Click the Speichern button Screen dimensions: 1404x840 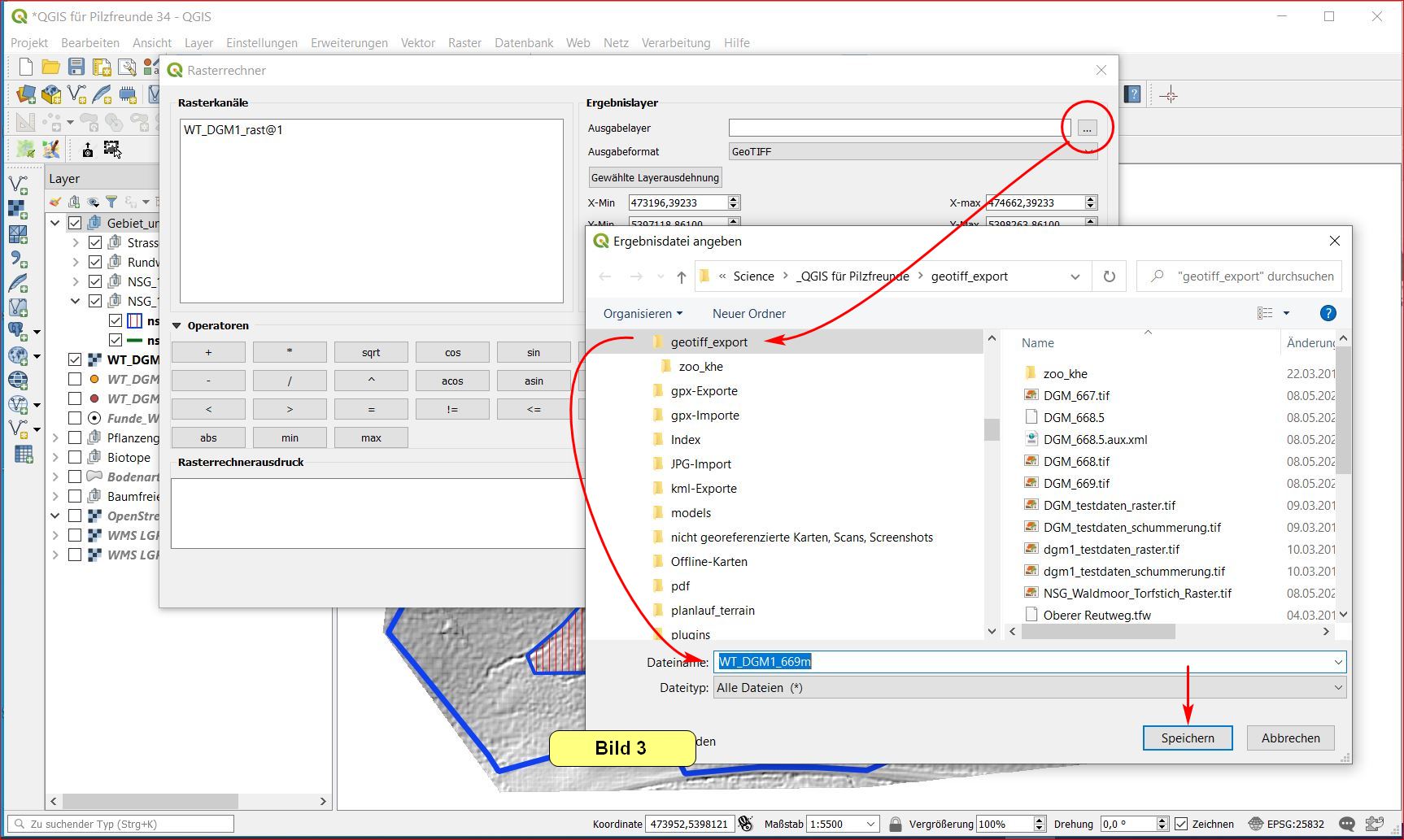tap(1187, 738)
